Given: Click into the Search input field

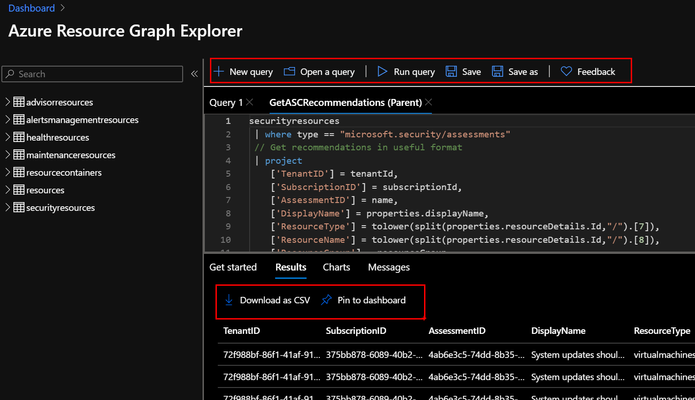Looking at the screenshot, I should click(92, 74).
